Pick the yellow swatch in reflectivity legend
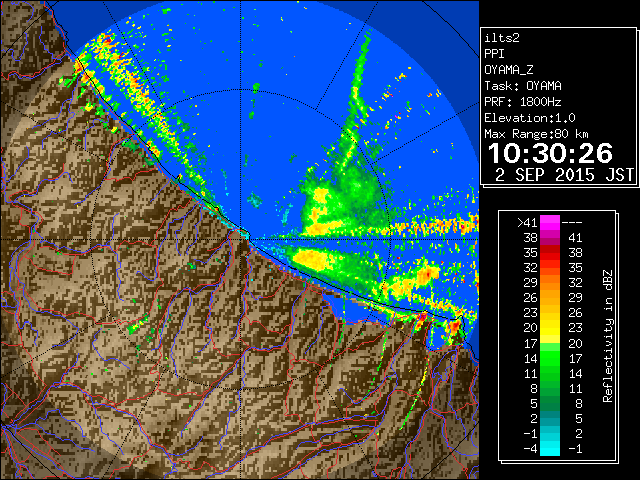Image resolution: width=640 pixels, height=480 pixels. pos(550,327)
